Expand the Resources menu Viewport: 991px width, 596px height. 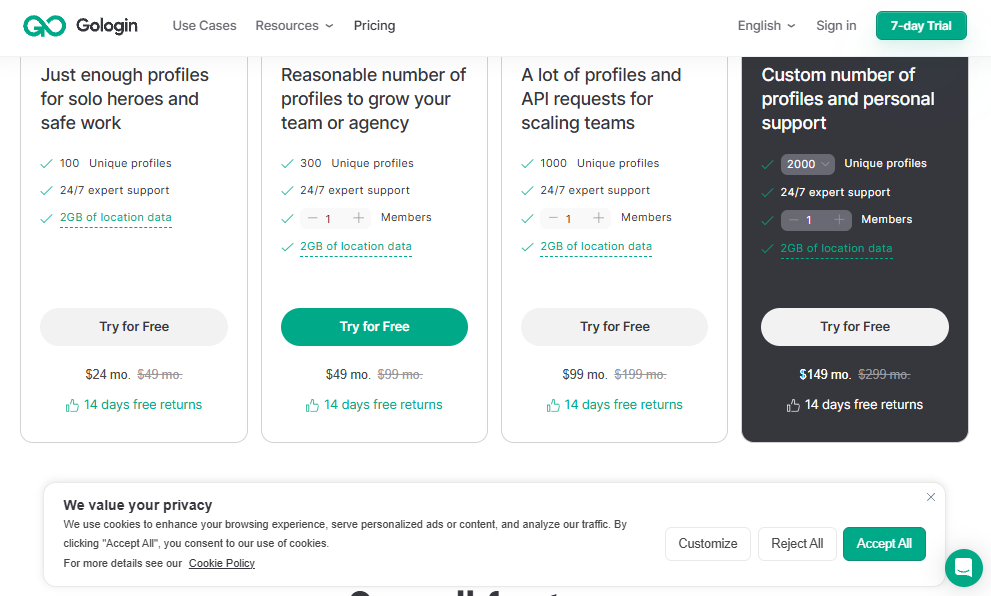coord(294,26)
